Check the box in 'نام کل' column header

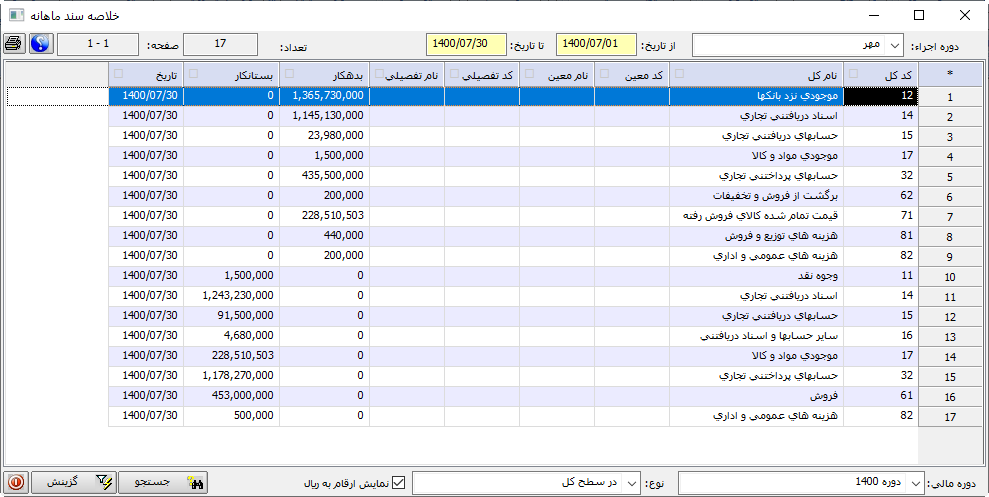(x=680, y=74)
